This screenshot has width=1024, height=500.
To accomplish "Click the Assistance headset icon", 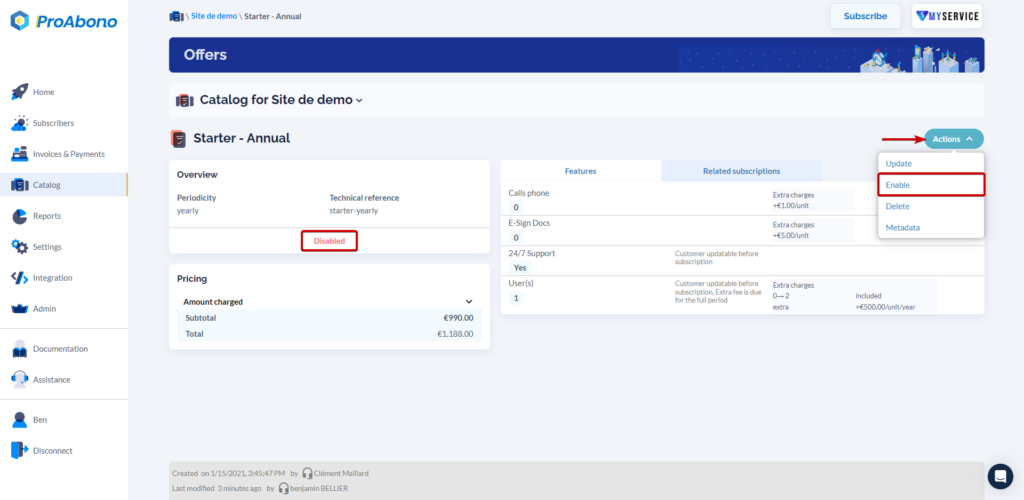I will pyautogui.click(x=20, y=379).
